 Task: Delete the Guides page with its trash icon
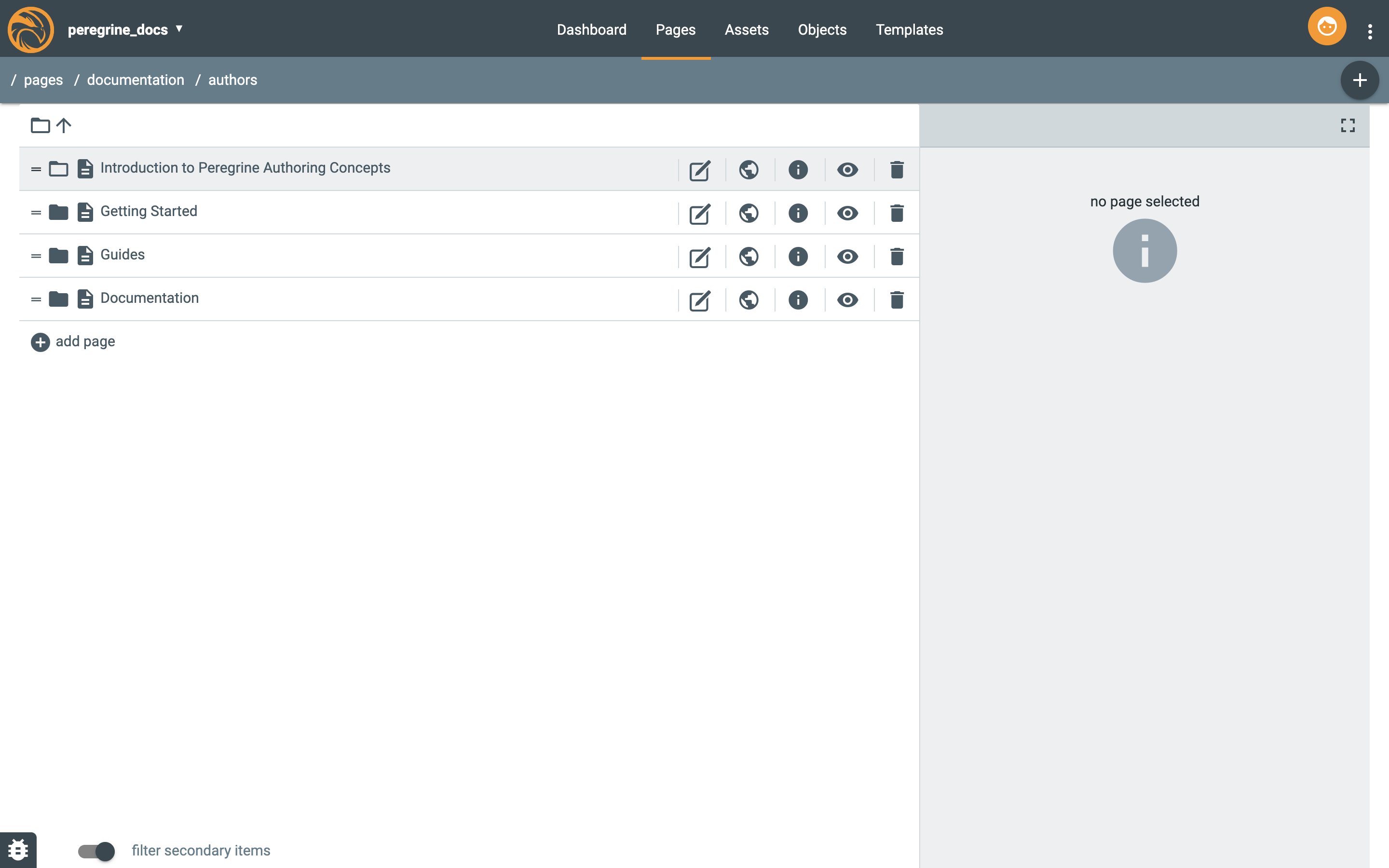coord(897,257)
